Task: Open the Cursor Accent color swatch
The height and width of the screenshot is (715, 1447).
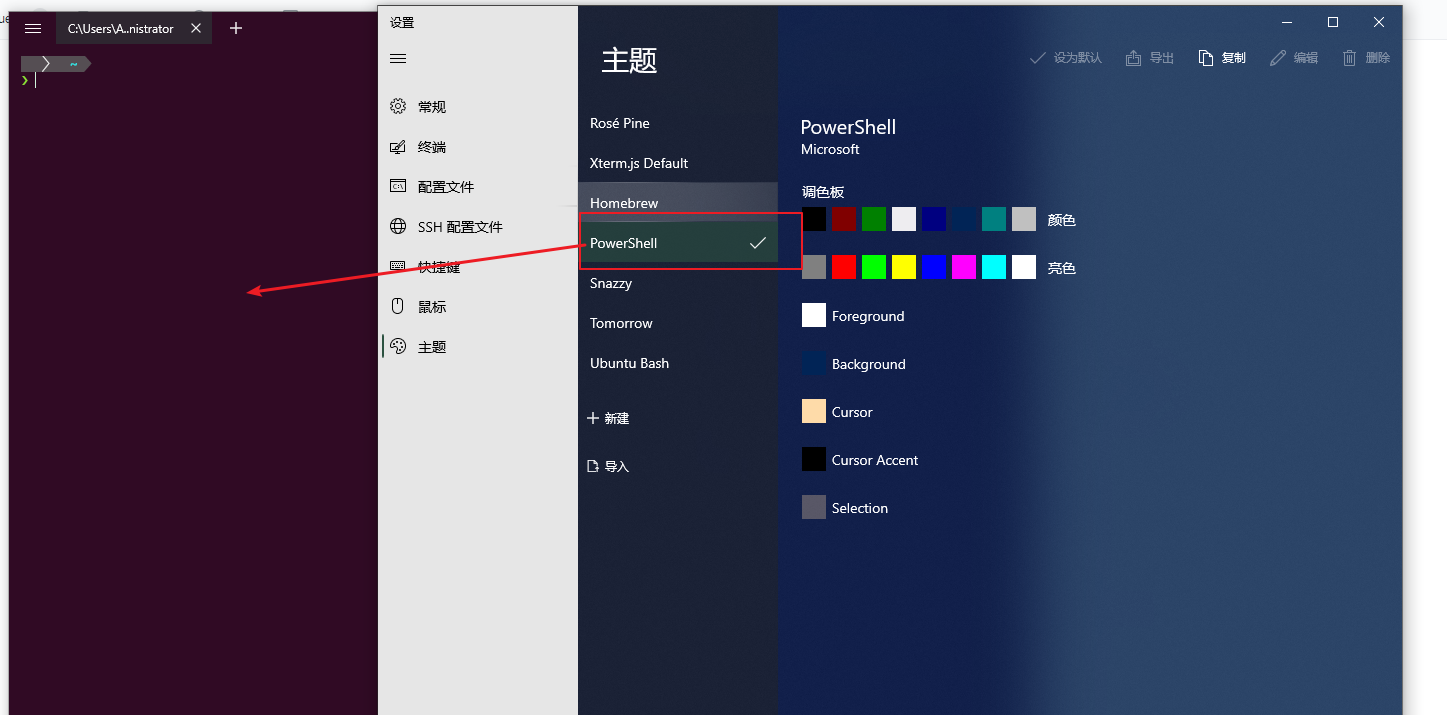Action: [x=814, y=459]
